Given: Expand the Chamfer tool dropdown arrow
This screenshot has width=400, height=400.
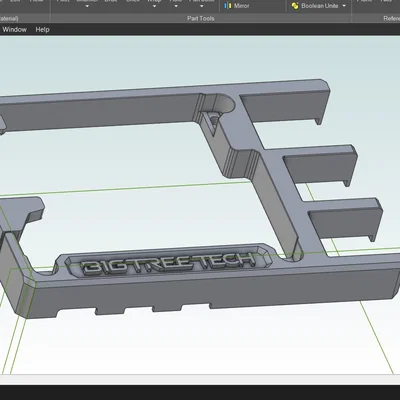Looking at the screenshot, I should [x=87, y=6].
